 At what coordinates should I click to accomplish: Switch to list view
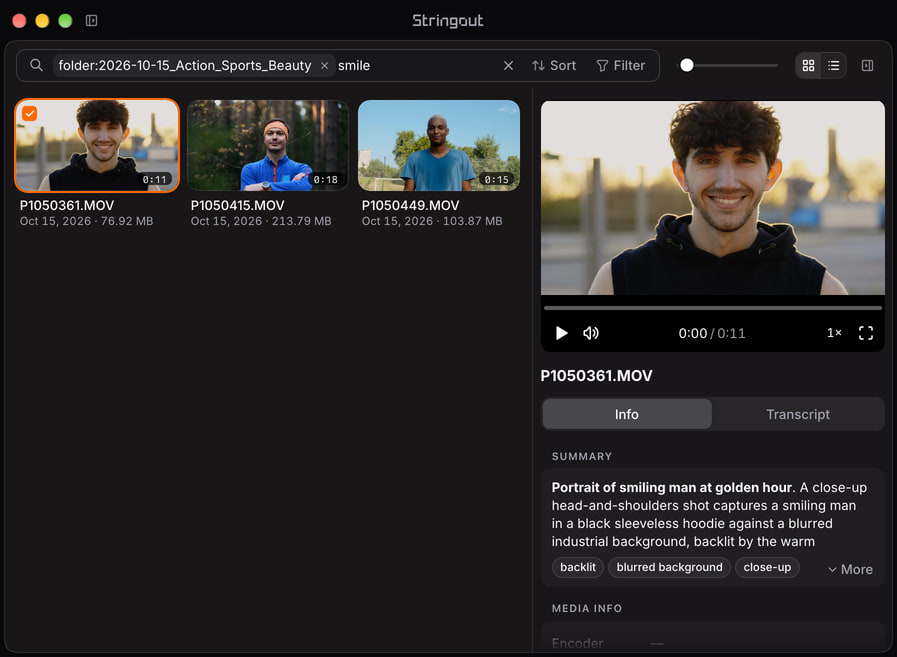(x=834, y=66)
